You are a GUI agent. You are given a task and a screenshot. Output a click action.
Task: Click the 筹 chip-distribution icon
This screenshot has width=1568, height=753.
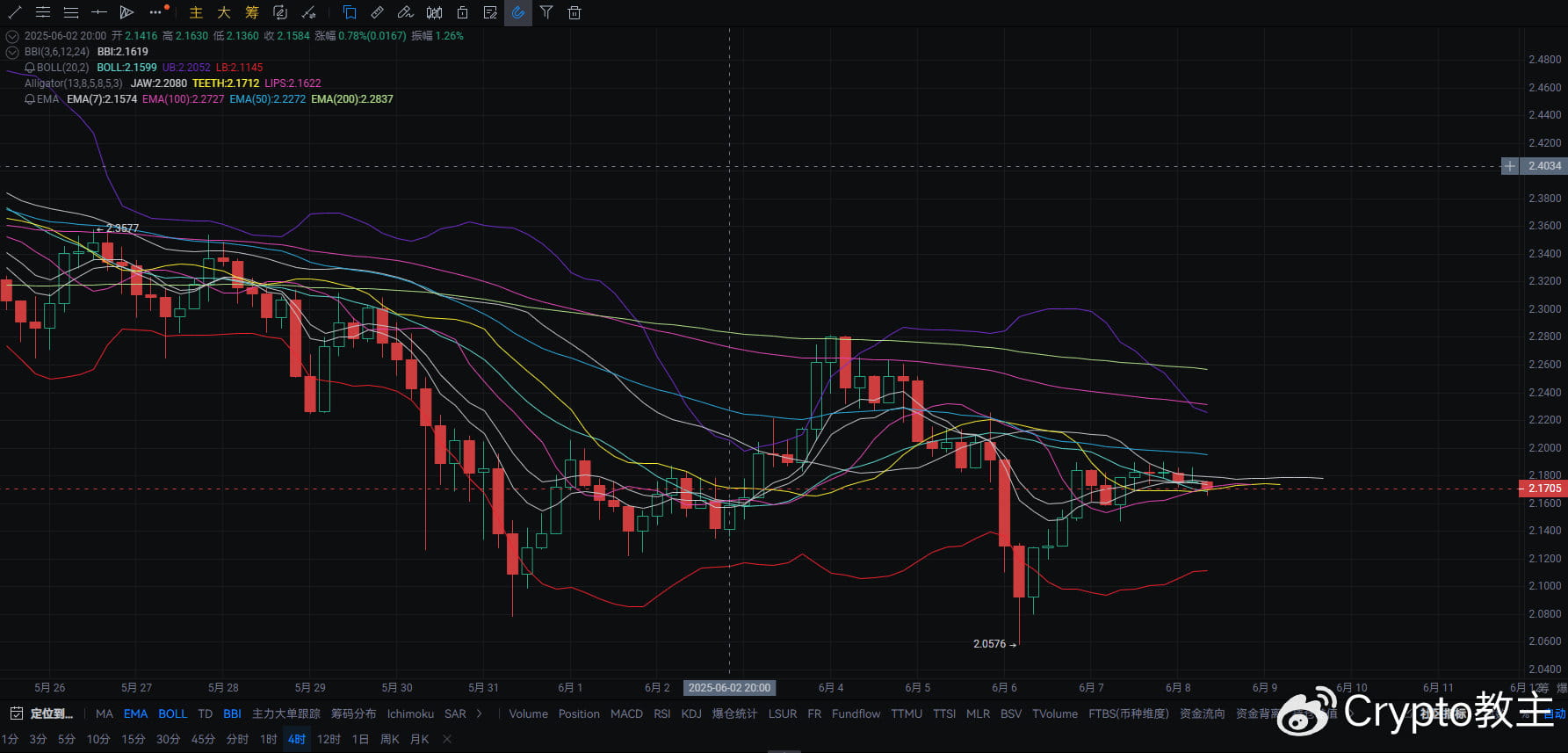point(252,12)
